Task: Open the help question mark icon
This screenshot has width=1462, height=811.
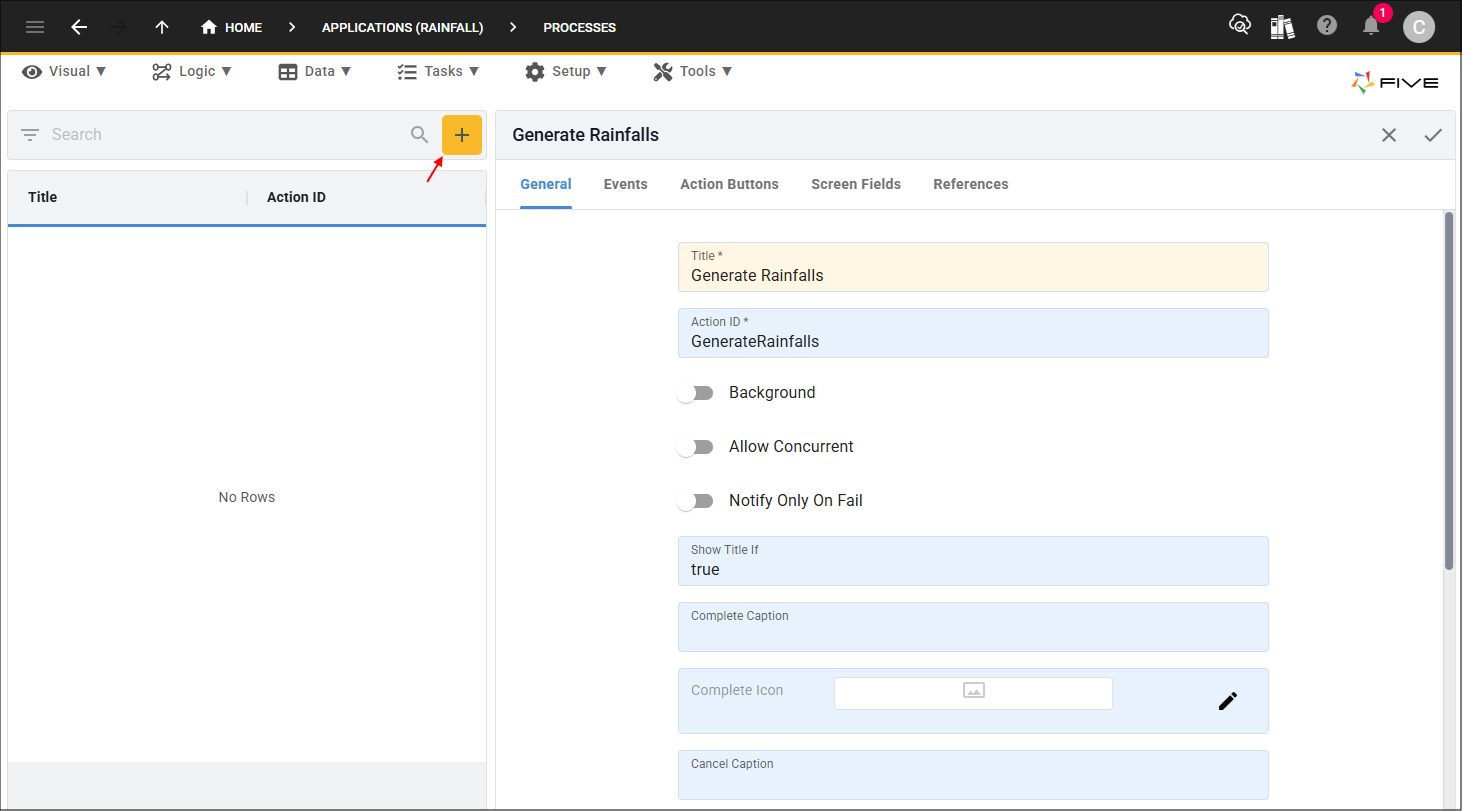Action: pyautogui.click(x=1327, y=26)
